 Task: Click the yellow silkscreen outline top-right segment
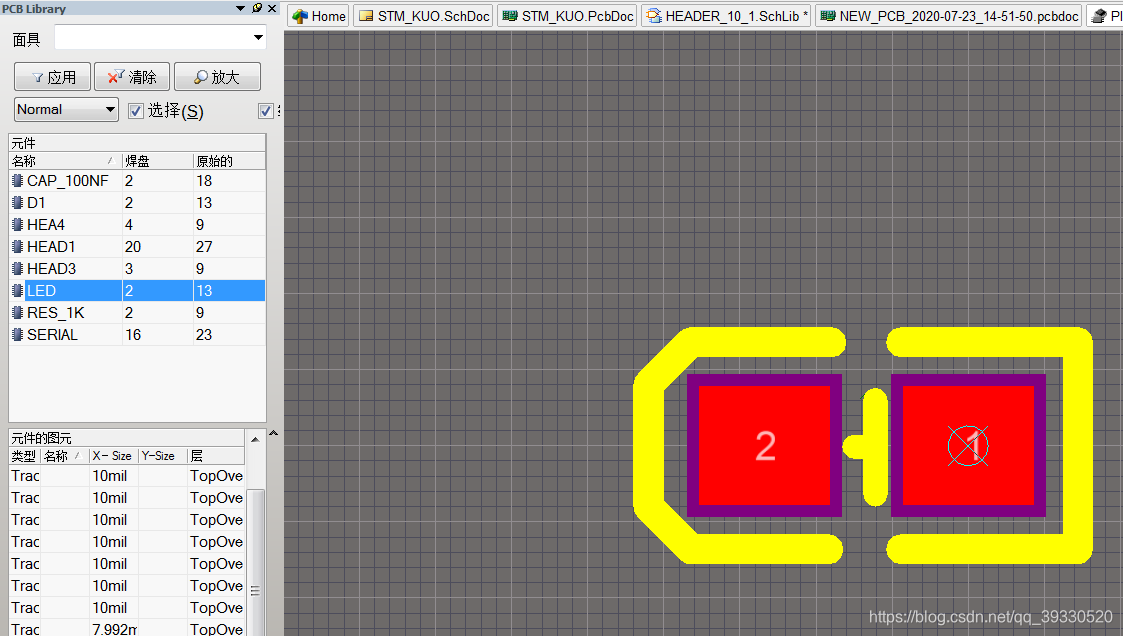[x=988, y=342]
